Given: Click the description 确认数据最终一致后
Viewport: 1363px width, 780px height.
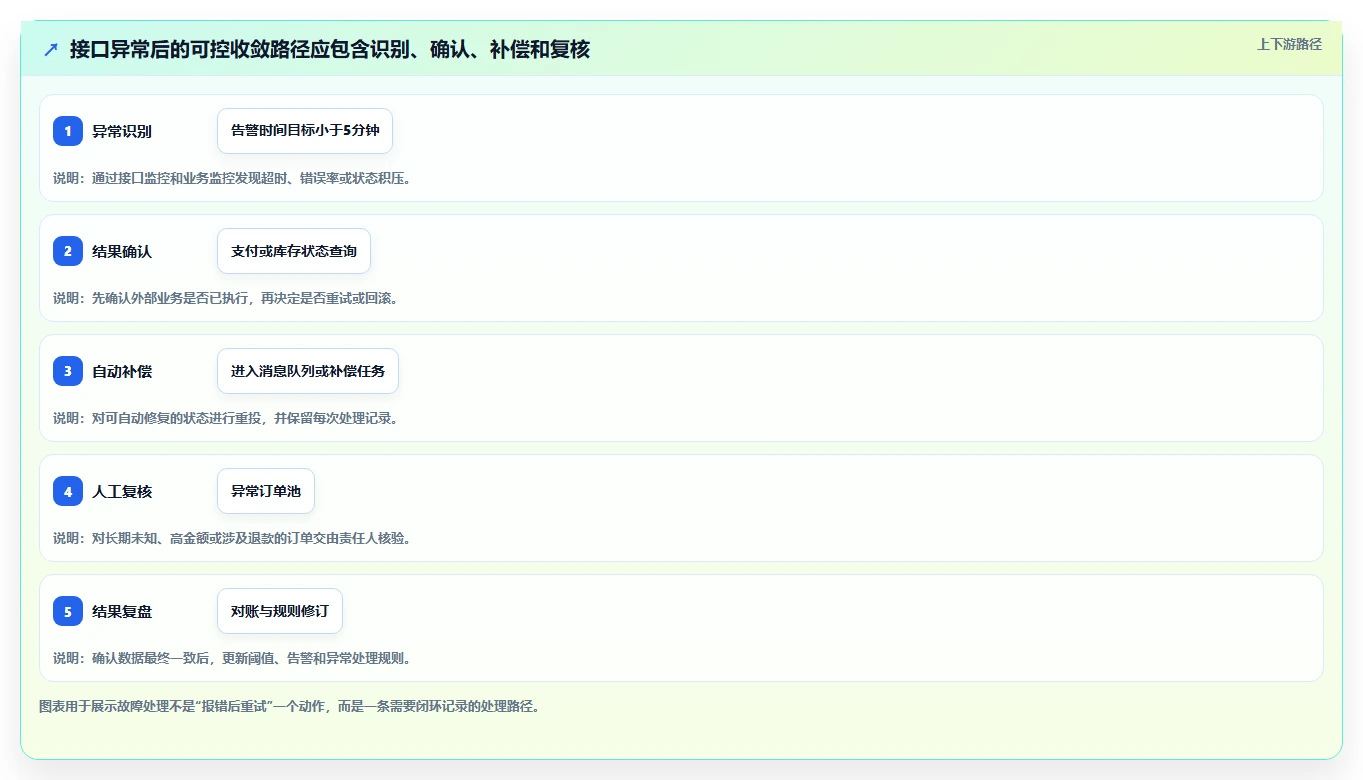Looking at the screenshot, I should click(x=232, y=658).
